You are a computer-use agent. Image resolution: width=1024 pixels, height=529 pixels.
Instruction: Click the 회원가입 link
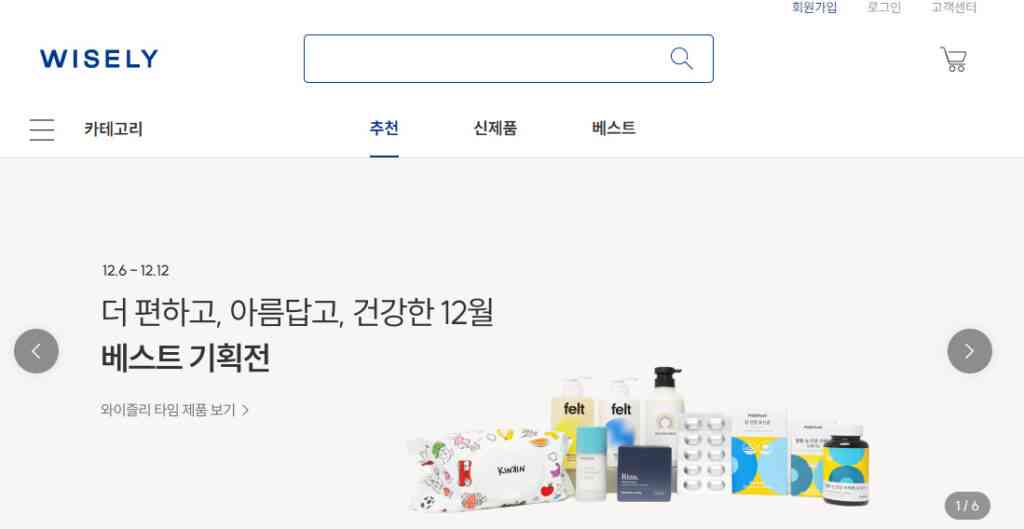[x=814, y=8]
